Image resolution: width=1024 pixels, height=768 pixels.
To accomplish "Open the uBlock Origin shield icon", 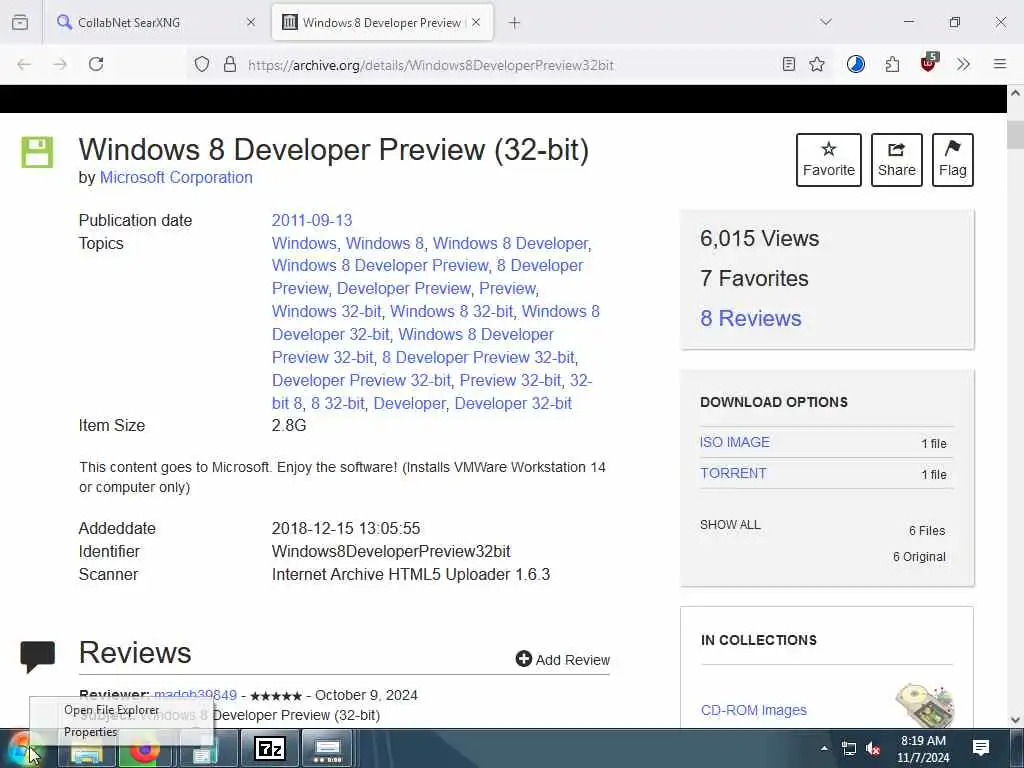I will click(x=928, y=63).
